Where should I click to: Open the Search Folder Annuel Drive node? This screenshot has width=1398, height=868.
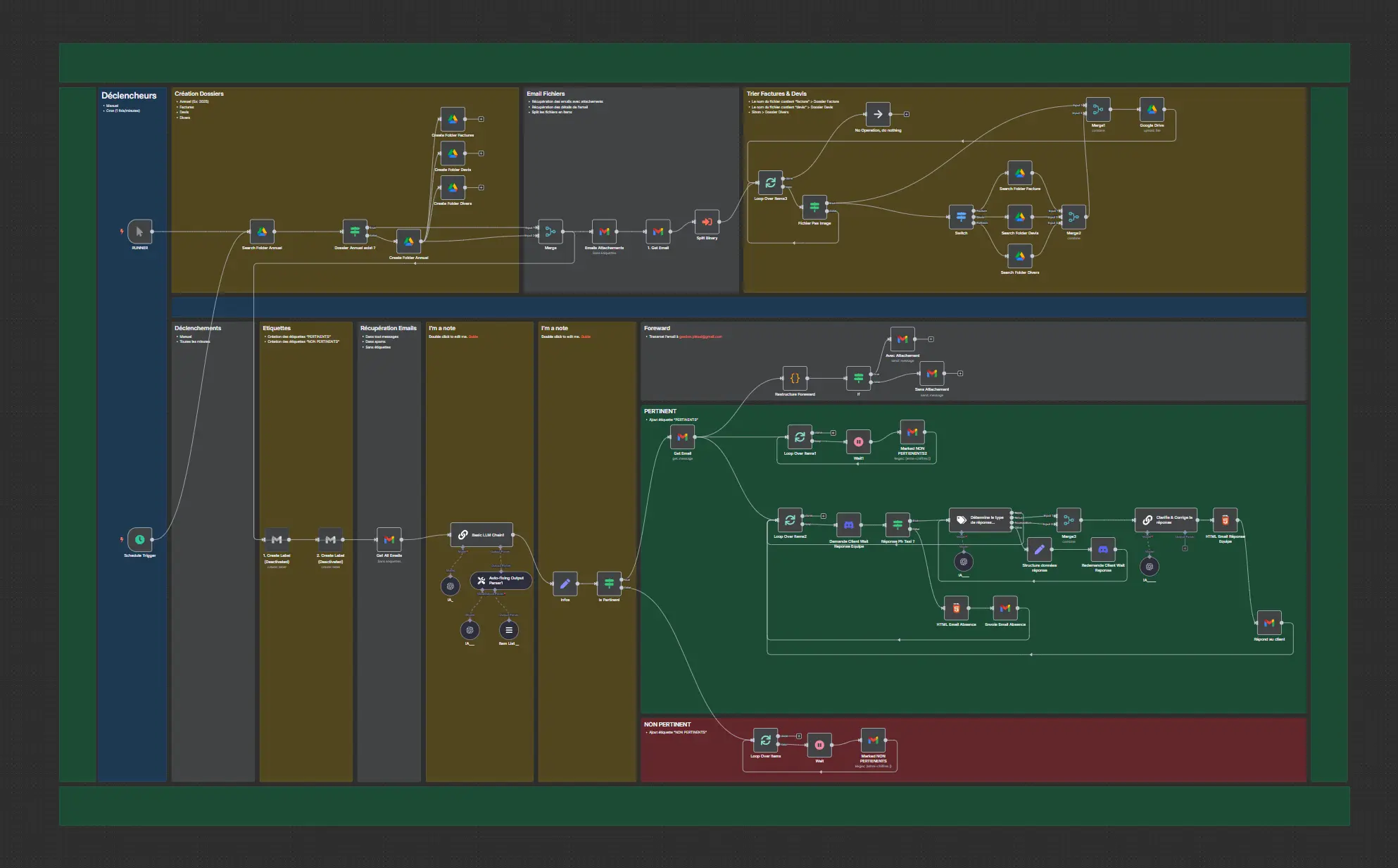[x=262, y=231]
